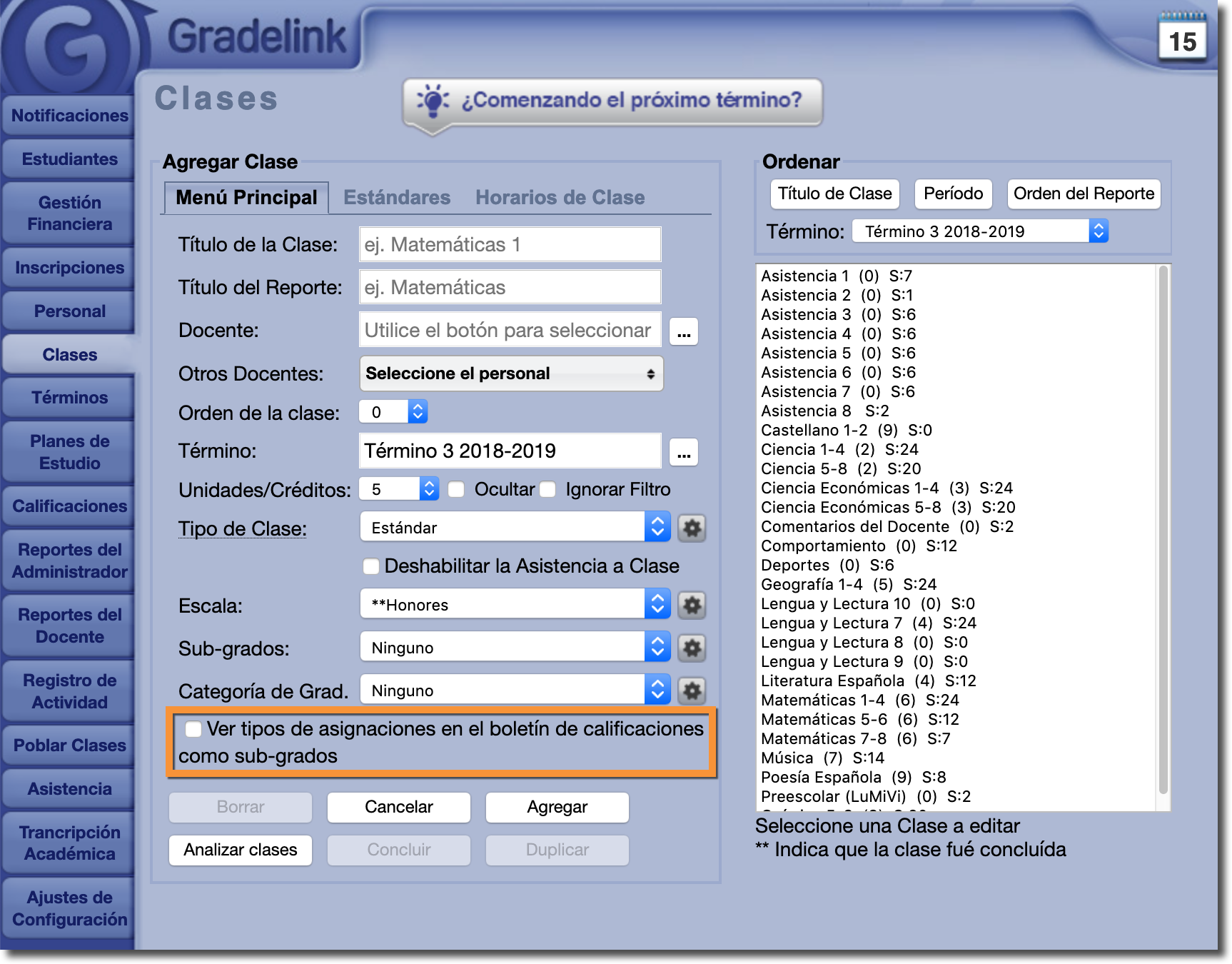Click the ellipsis button next to Docente
Image resolution: width=1232 pixels, height=964 pixels.
[x=683, y=331]
